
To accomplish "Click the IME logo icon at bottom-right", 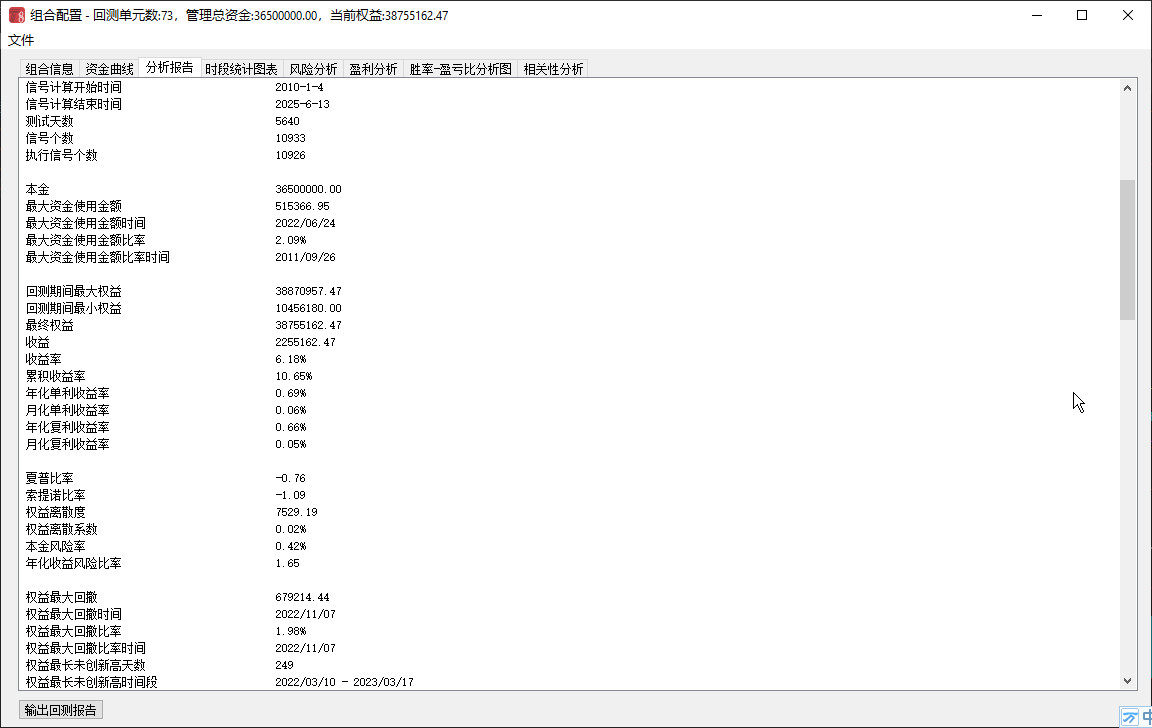I will click(1129, 717).
